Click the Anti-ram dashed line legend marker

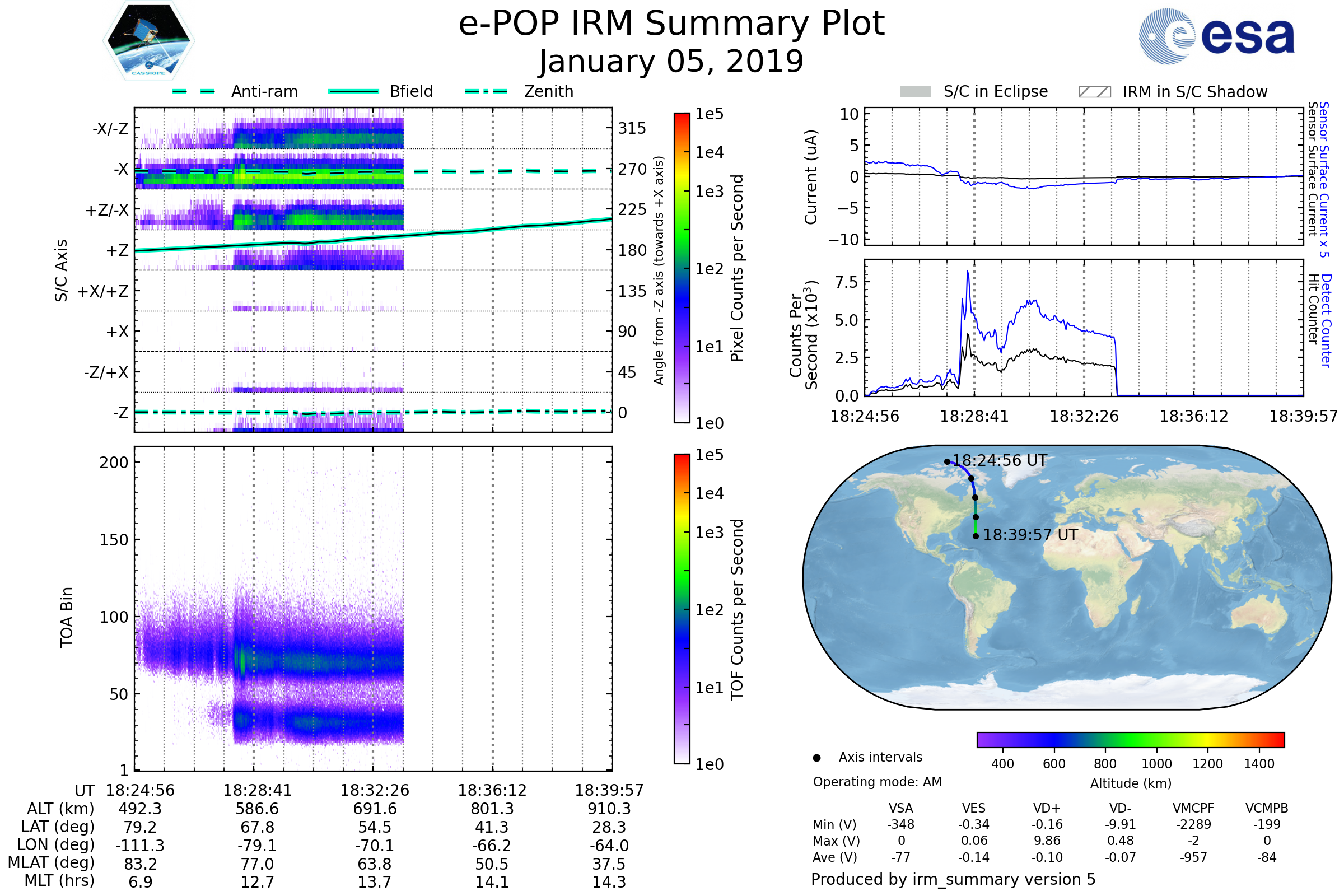[x=194, y=91]
